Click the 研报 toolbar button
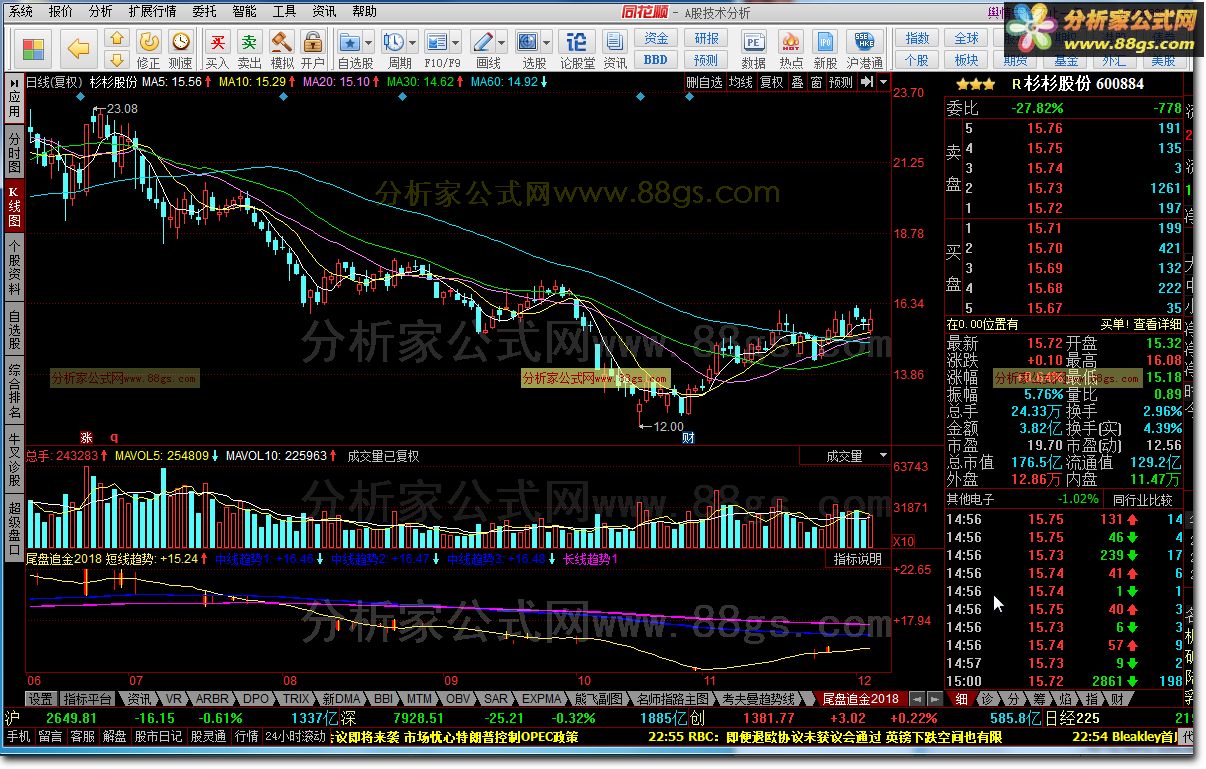 [x=706, y=38]
